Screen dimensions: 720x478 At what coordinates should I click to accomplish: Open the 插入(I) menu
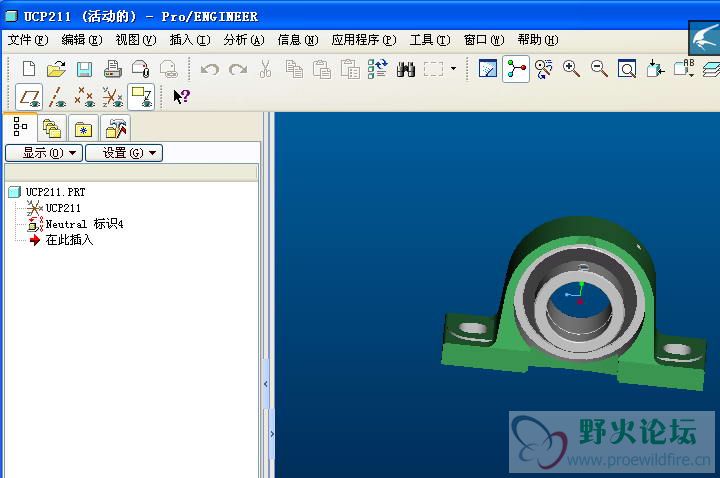(190, 40)
